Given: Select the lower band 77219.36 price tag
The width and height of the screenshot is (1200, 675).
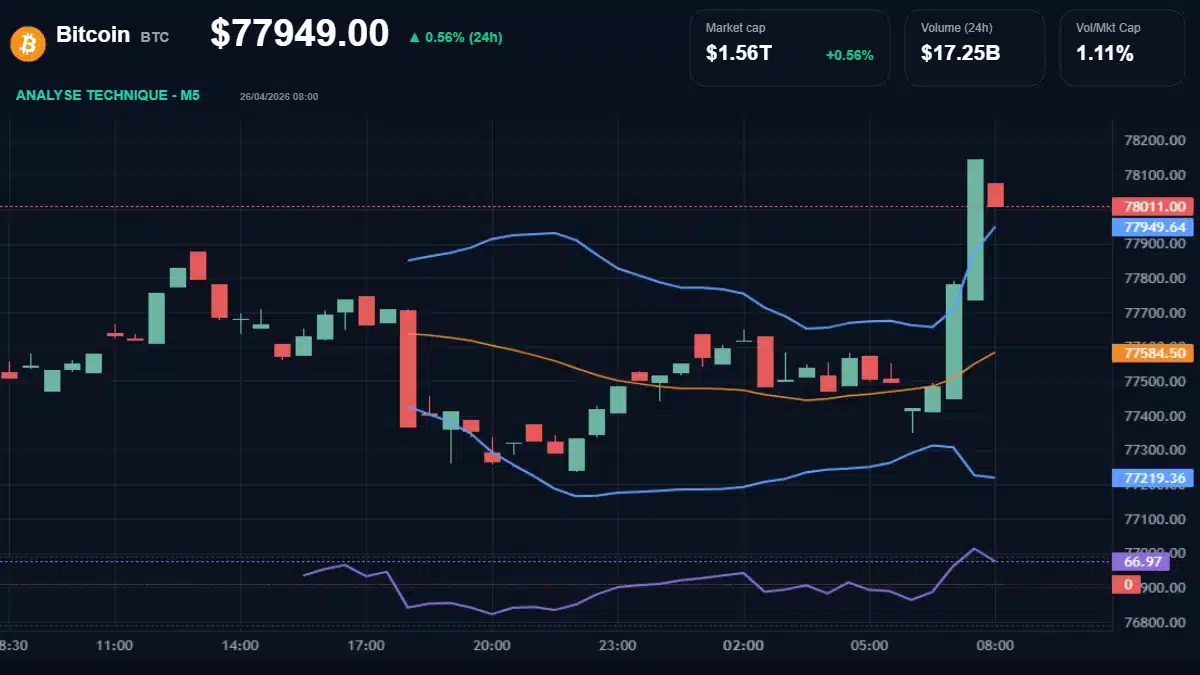Looking at the screenshot, I should click(x=1152, y=478).
